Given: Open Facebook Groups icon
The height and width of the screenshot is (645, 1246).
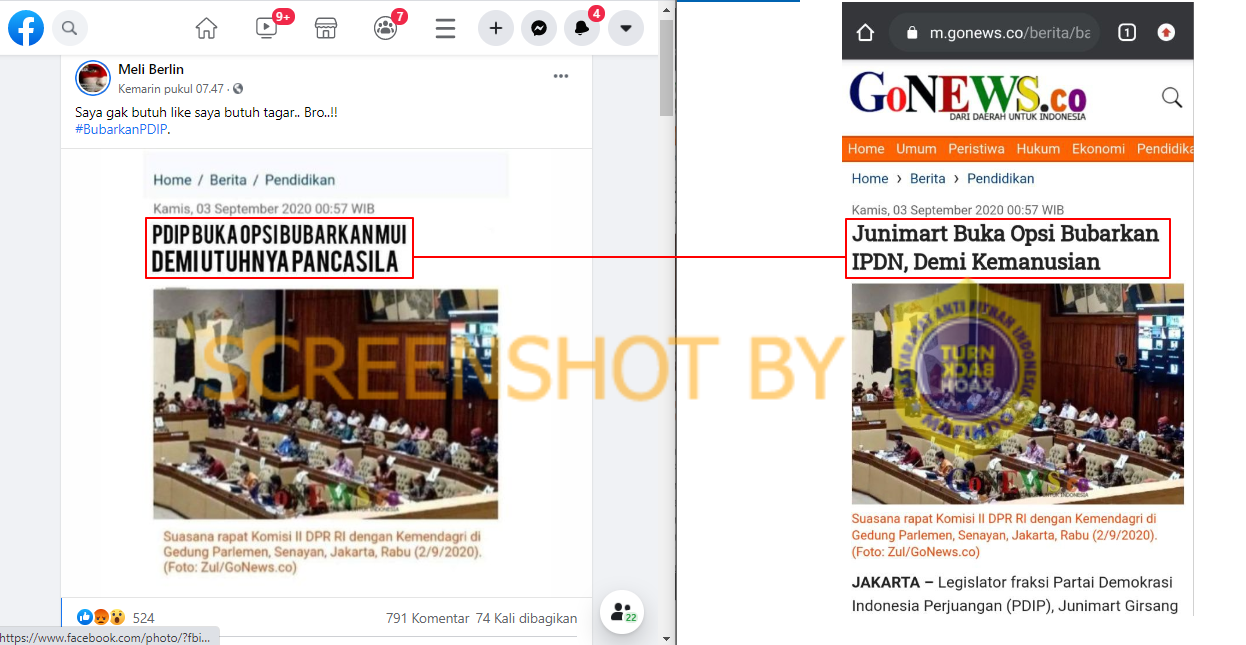Looking at the screenshot, I should tap(386, 28).
